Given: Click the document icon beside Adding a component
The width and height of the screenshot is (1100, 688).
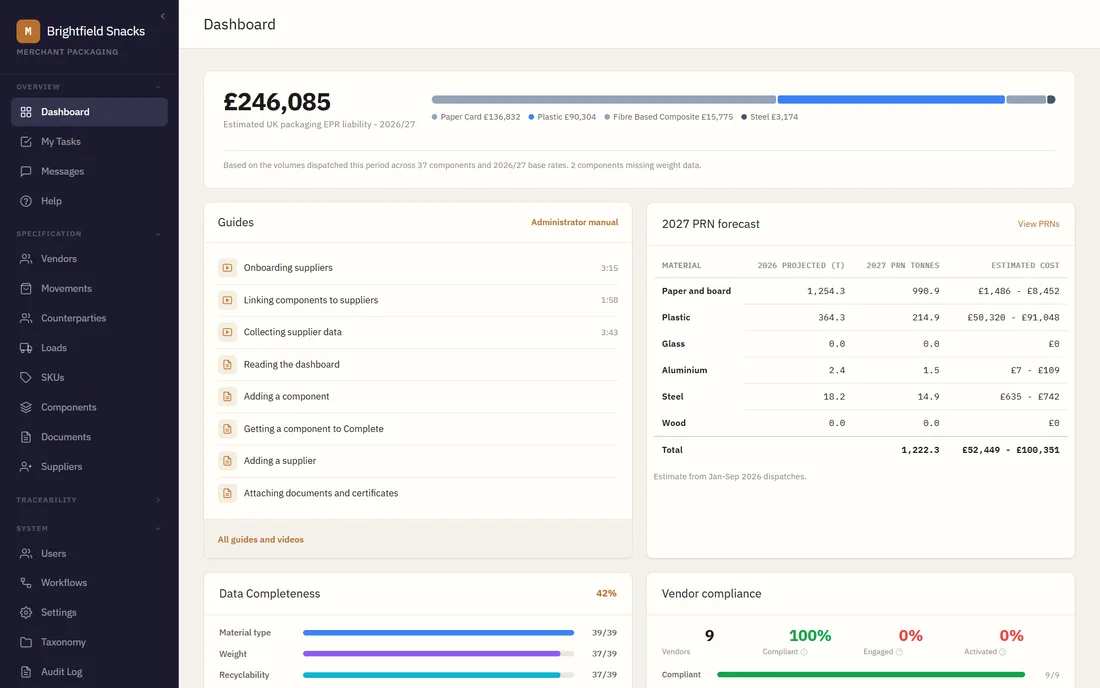Looking at the screenshot, I should pyautogui.click(x=227, y=397).
